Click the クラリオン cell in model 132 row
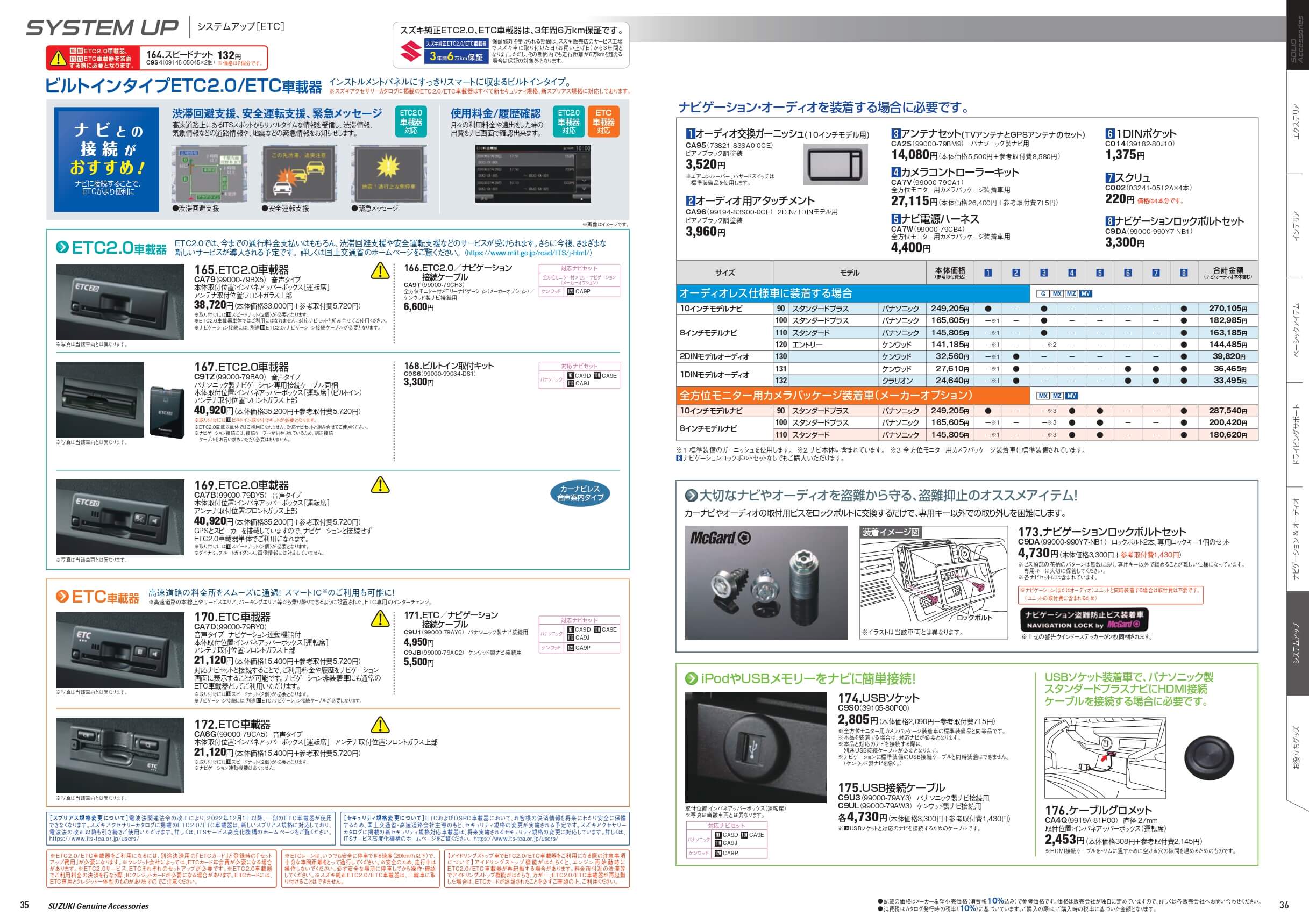Image resolution: width=1309 pixels, height=924 pixels. [x=898, y=381]
